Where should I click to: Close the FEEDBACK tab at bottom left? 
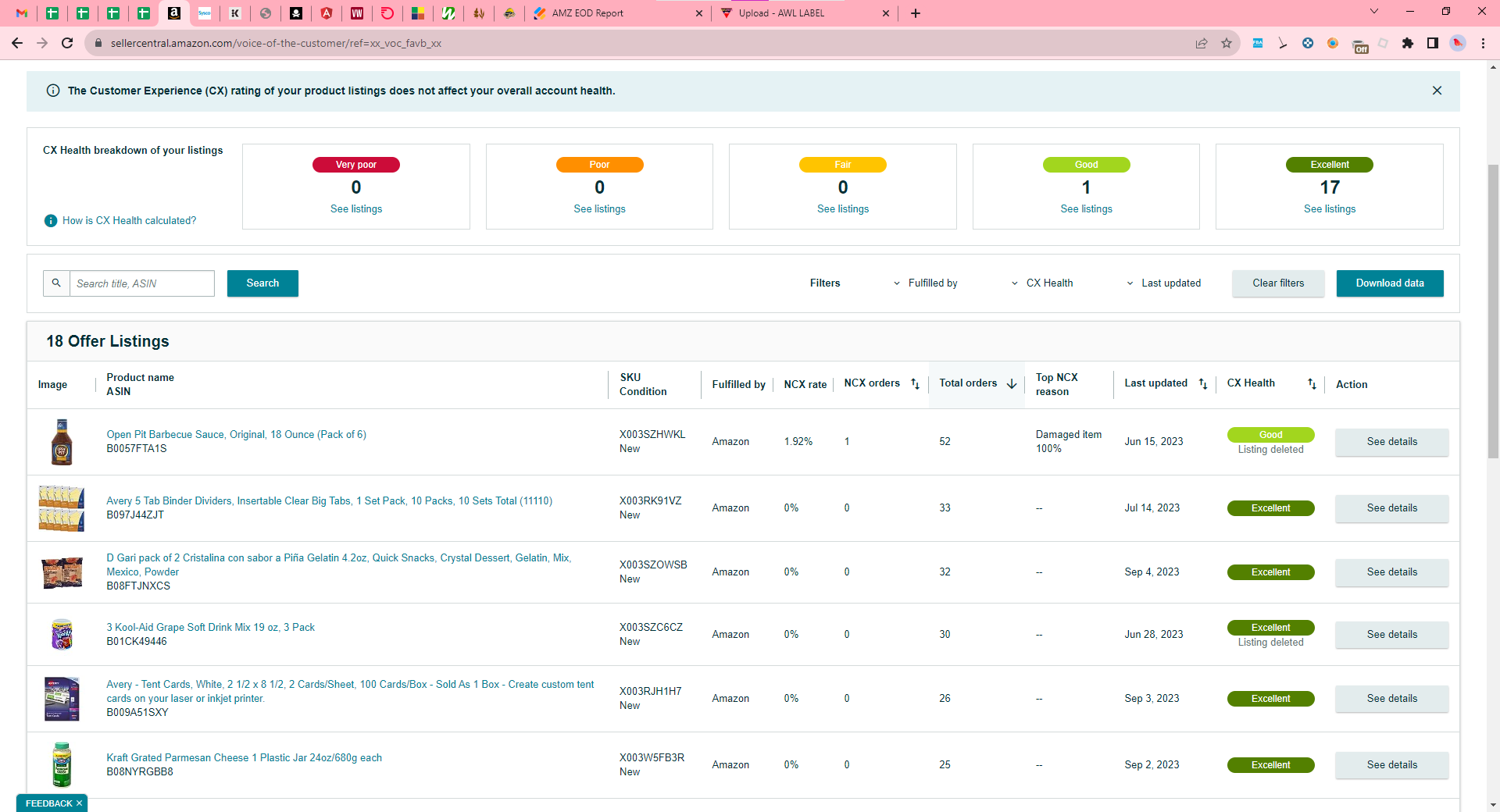click(79, 803)
